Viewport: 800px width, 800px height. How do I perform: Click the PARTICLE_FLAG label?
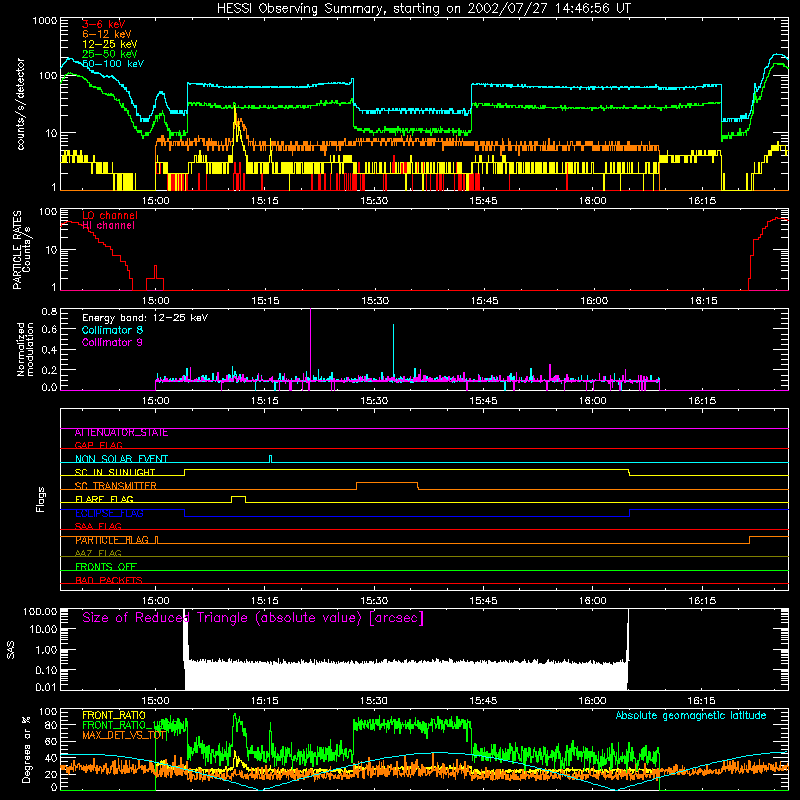tap(112, 540)
